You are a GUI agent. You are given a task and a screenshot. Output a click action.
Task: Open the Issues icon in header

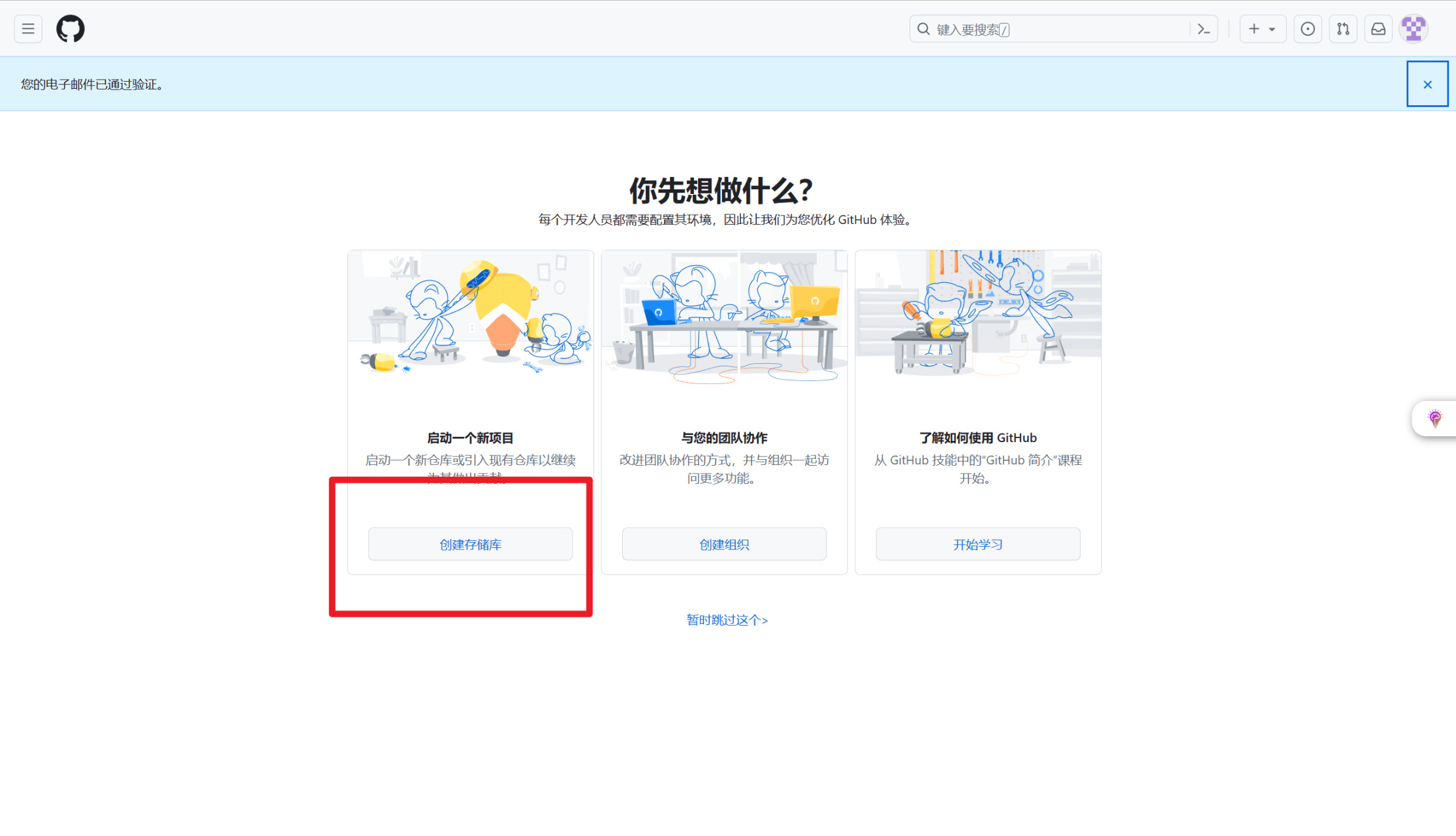[1307, 29]
